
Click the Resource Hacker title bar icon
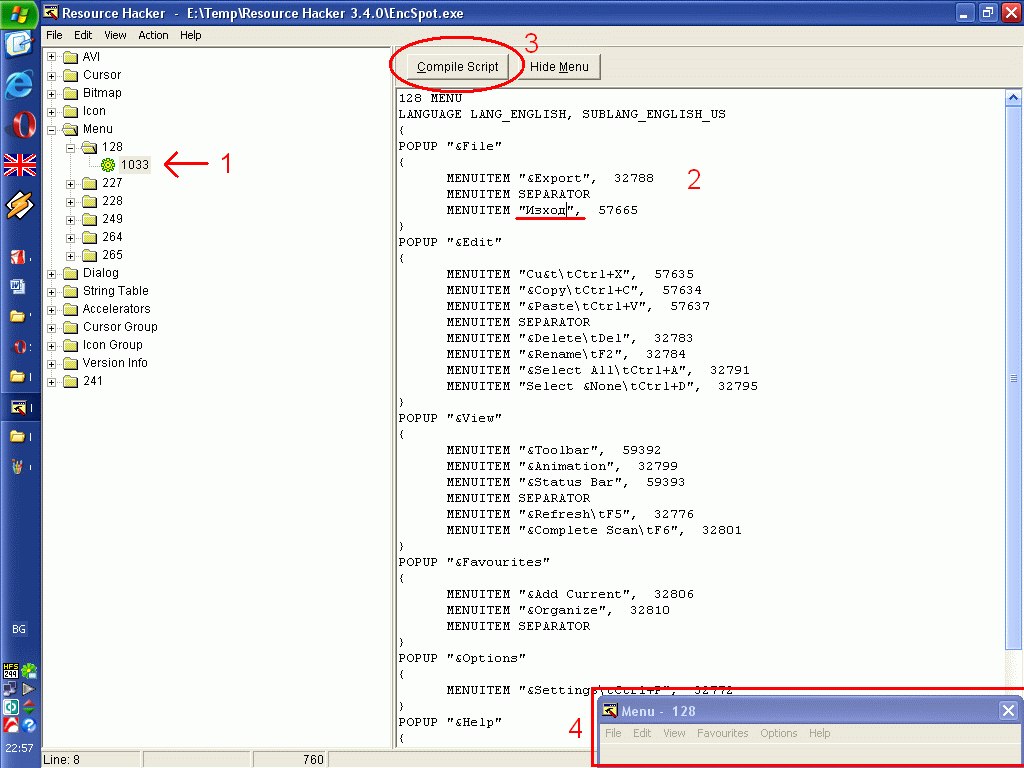[x=50, y=12]
